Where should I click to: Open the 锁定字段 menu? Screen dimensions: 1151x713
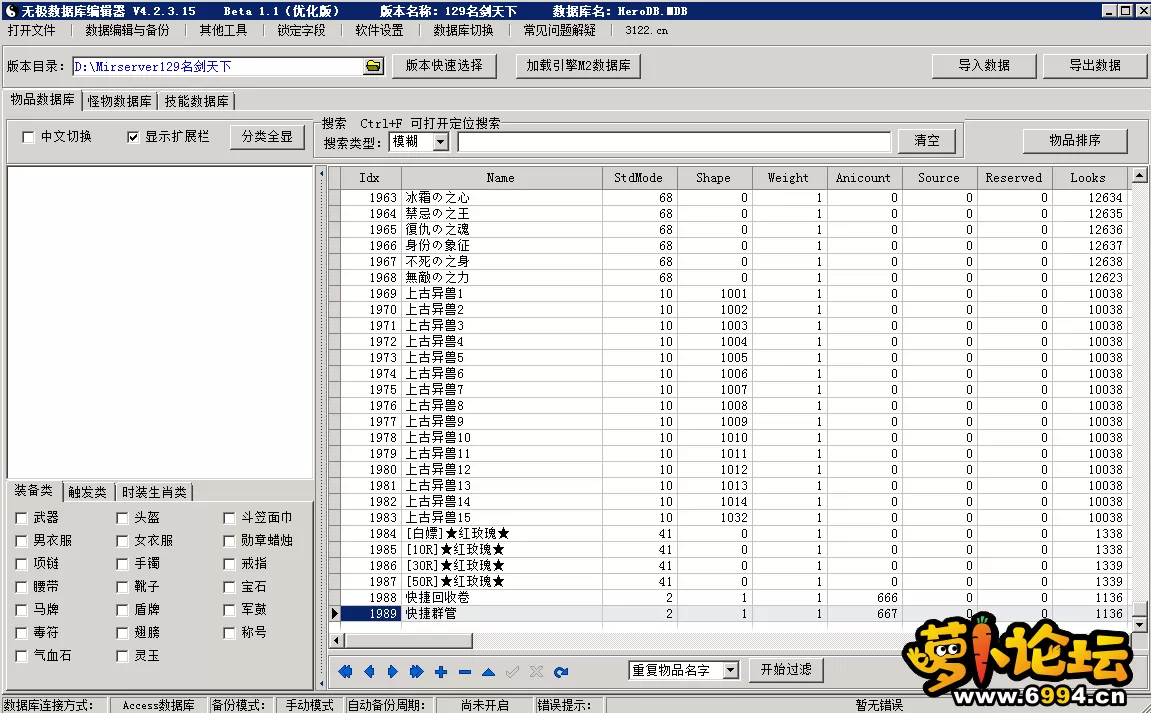[301, 30]
